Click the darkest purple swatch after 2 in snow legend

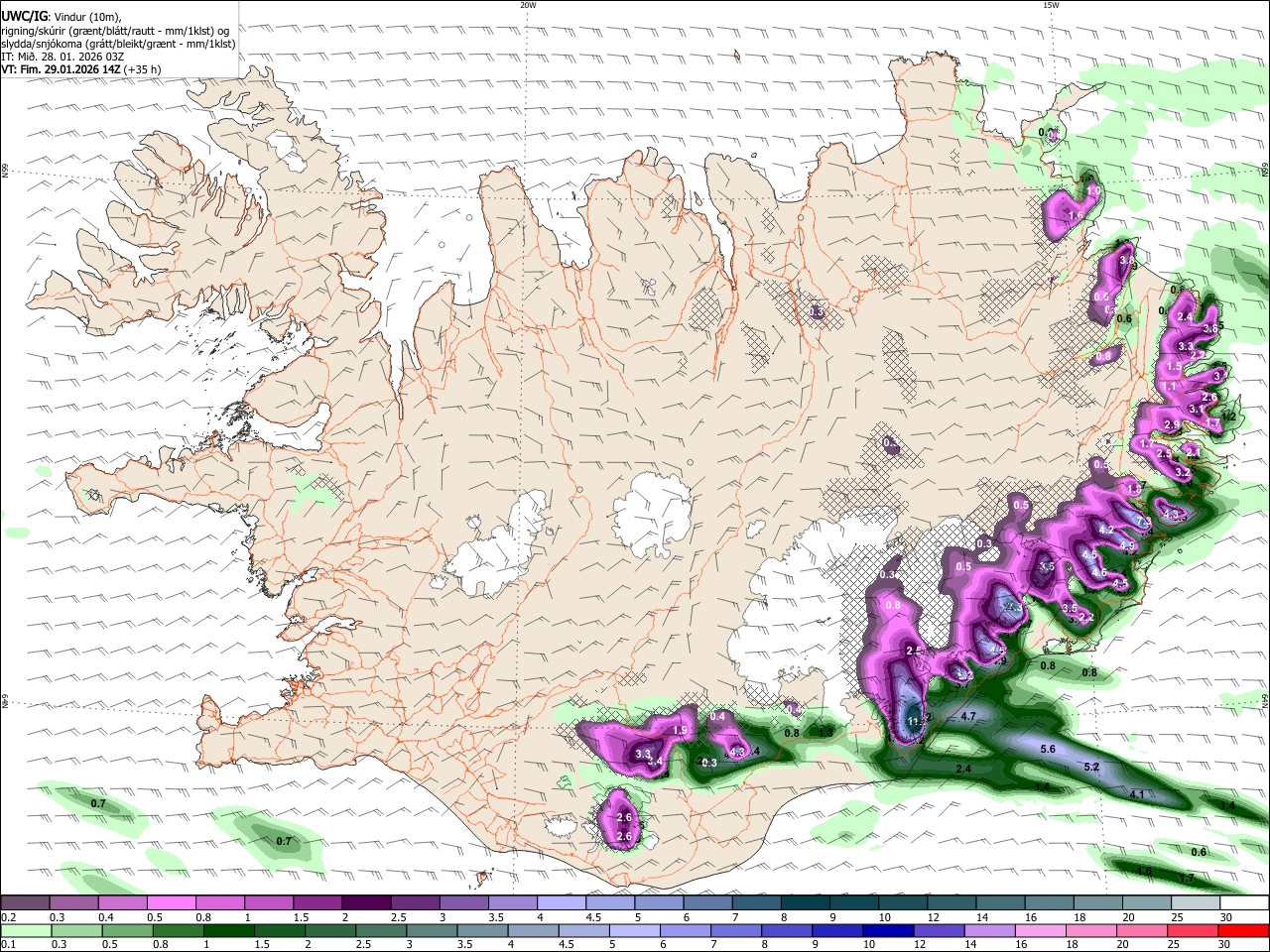[365, 903]
